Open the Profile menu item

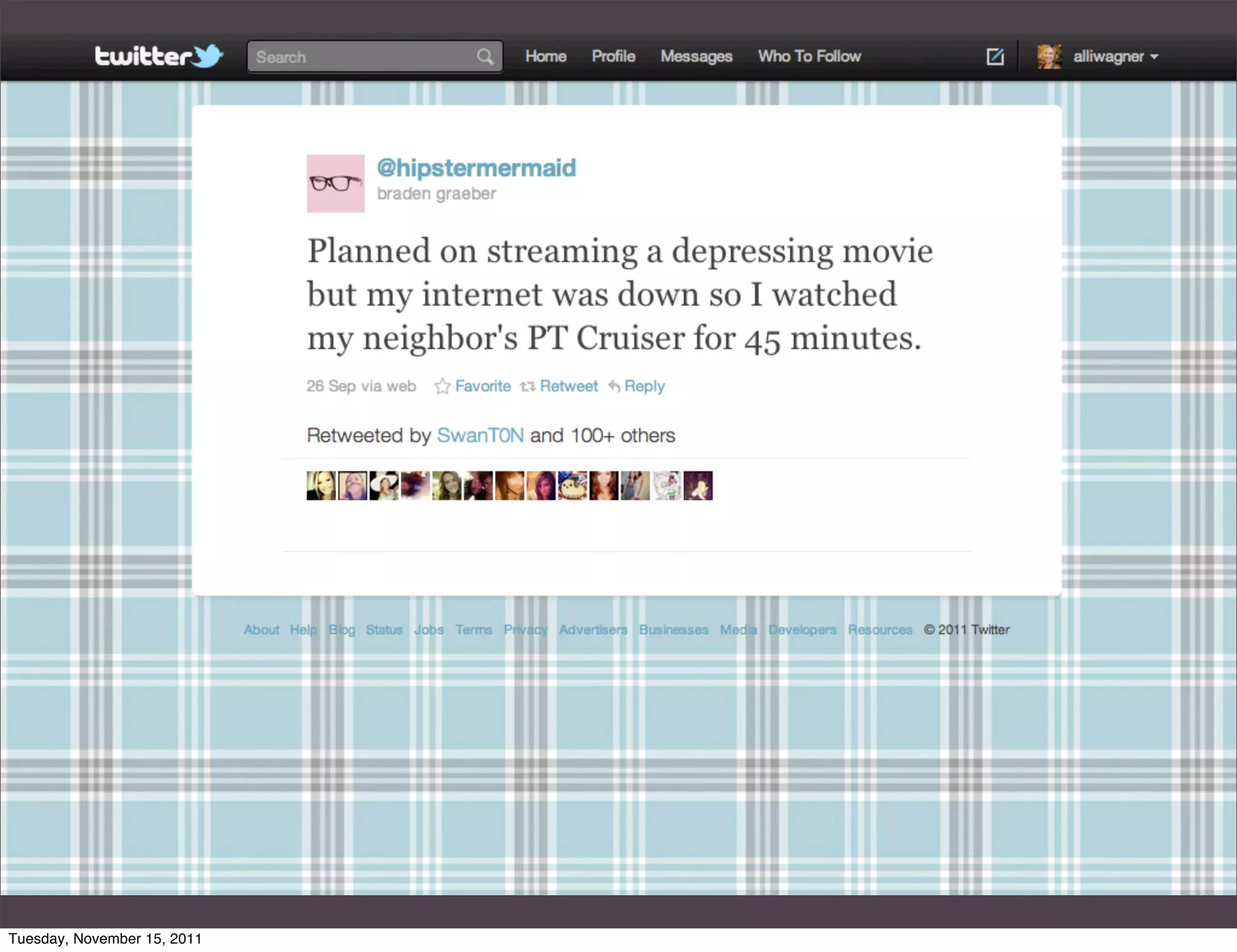coord(613,56)
